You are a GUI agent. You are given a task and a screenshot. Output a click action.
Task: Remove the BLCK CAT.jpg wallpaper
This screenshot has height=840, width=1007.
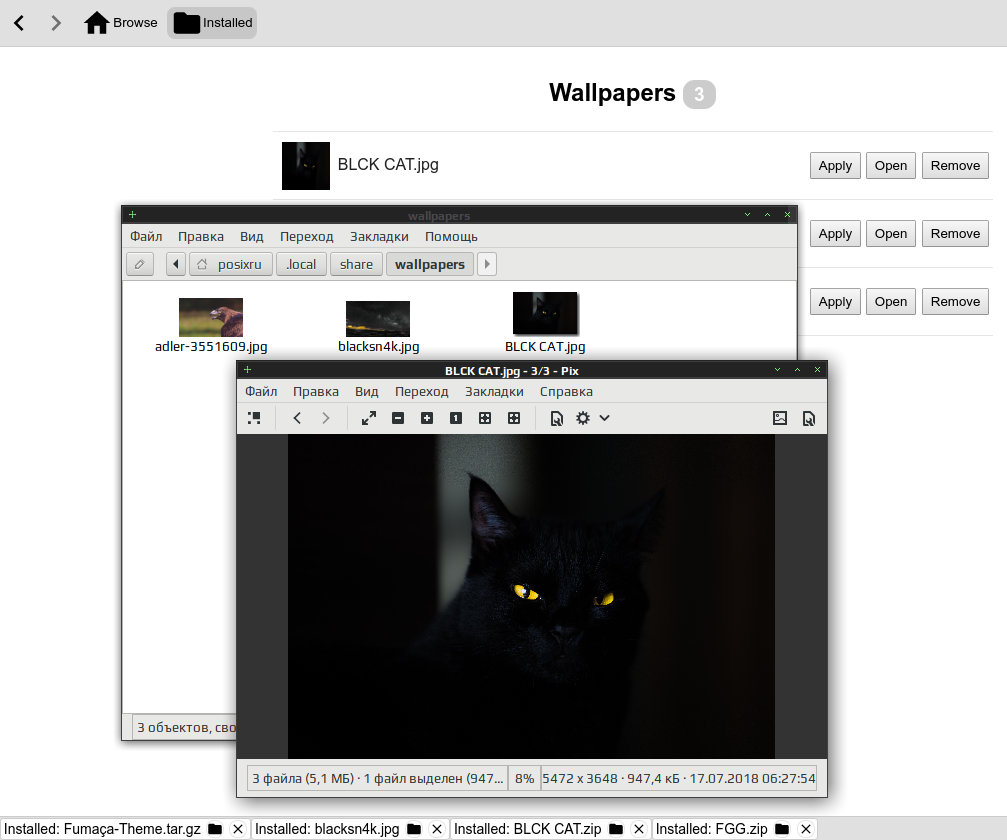955,166
